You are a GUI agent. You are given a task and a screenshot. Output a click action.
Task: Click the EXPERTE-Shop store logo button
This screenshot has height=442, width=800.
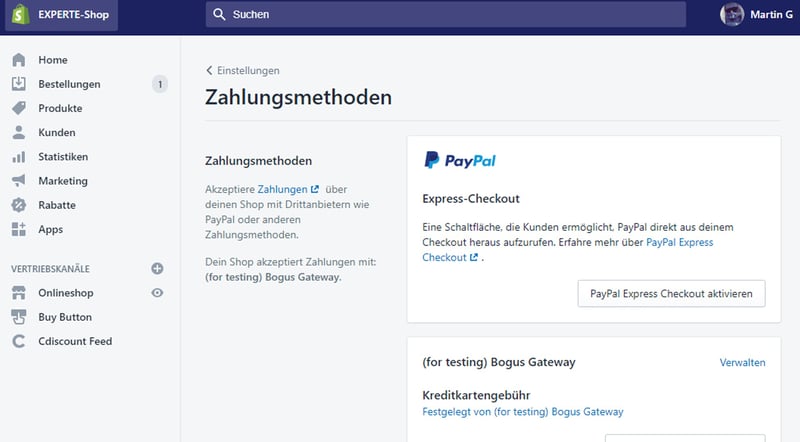point(62,15)
